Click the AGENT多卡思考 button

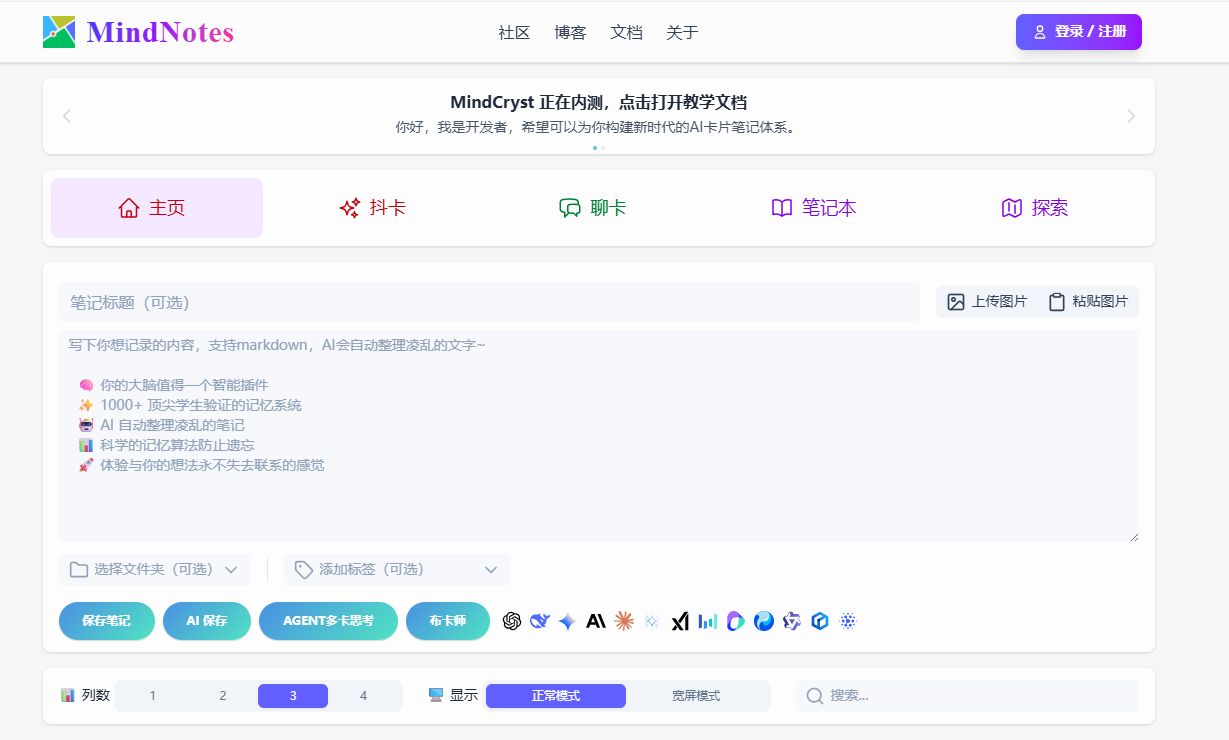(x=328, y=621)
